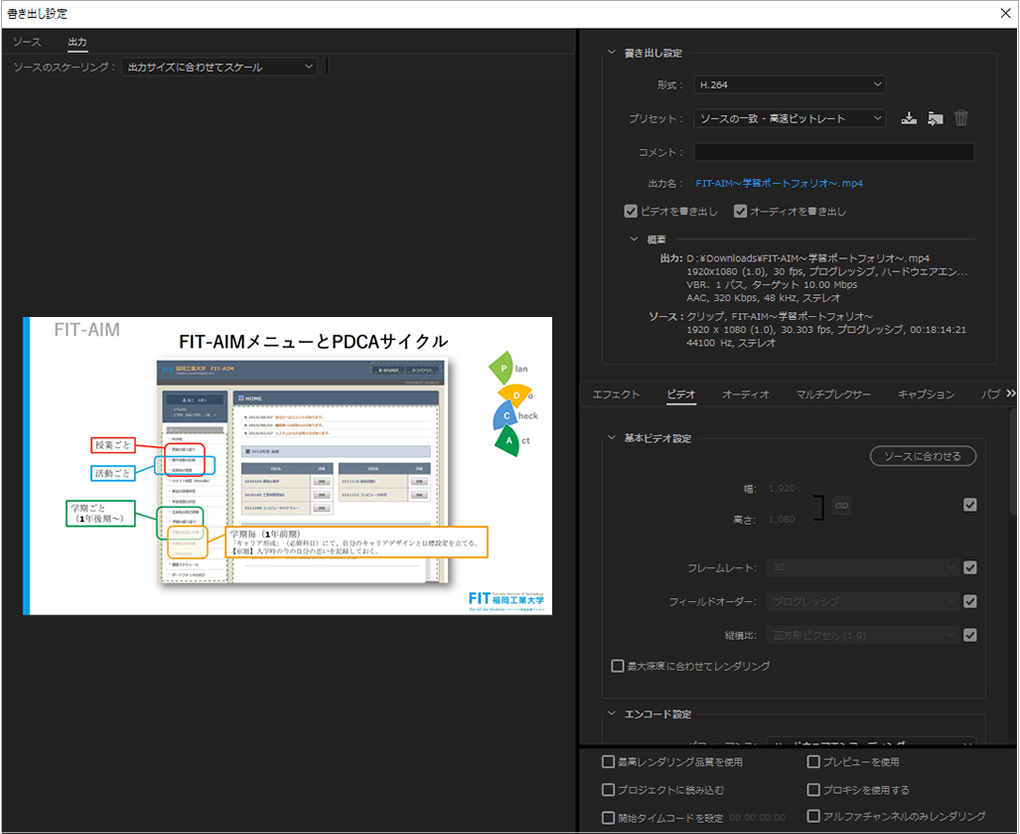
Task: Open the 縦横比 dropdown
Action: point(863,635)
